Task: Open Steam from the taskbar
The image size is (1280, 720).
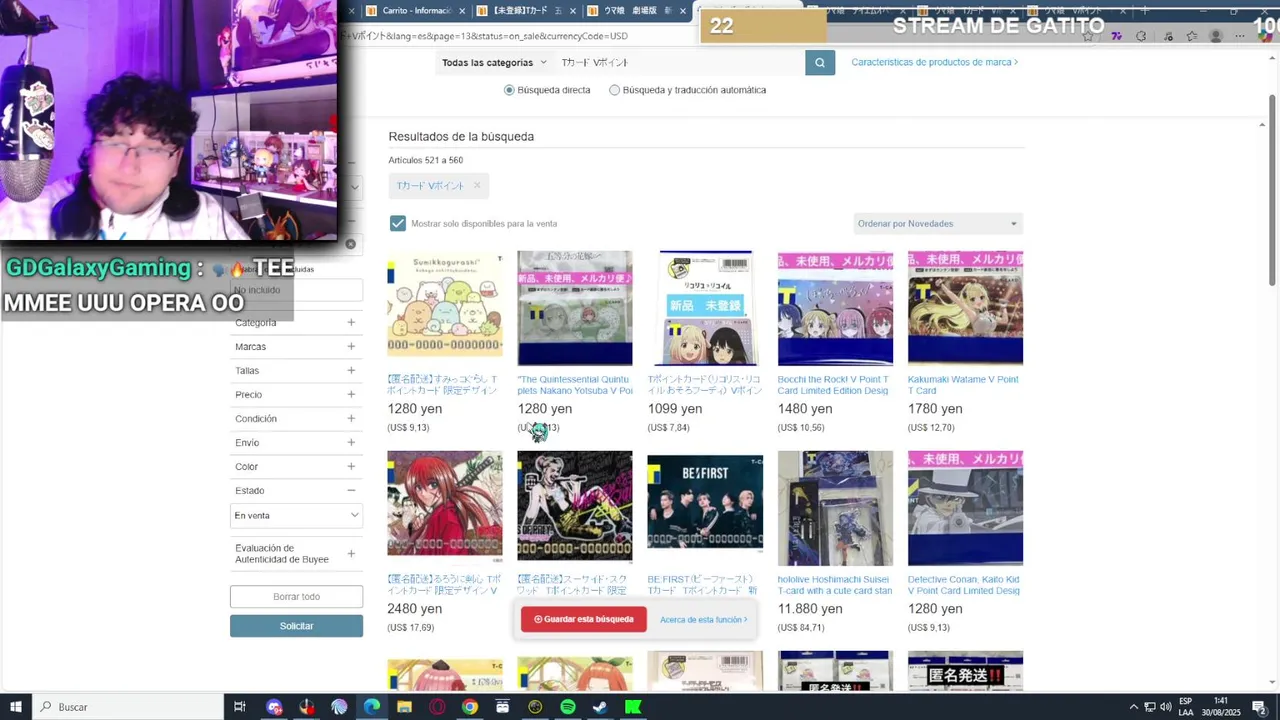Action: (x=600, y=707)
